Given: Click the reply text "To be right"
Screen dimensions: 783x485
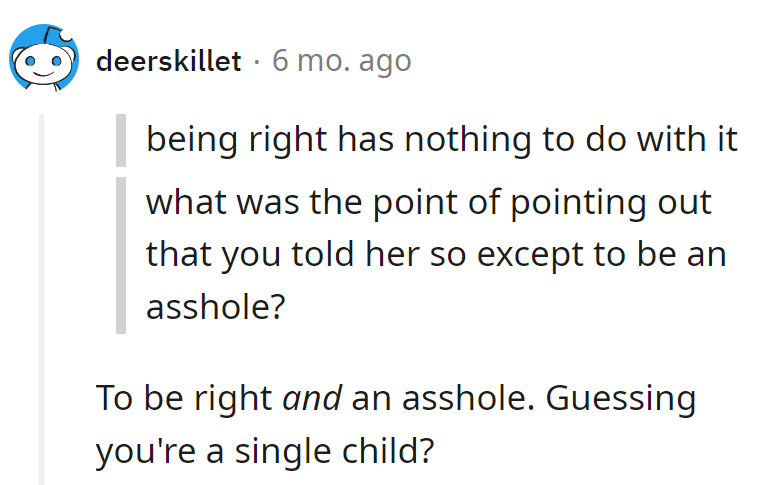Looking at the screenshot, I should tap(185, 398).
